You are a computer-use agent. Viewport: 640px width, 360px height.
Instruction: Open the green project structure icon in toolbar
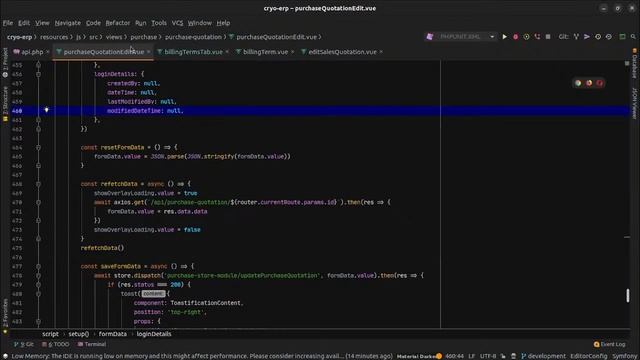point(622,37)
